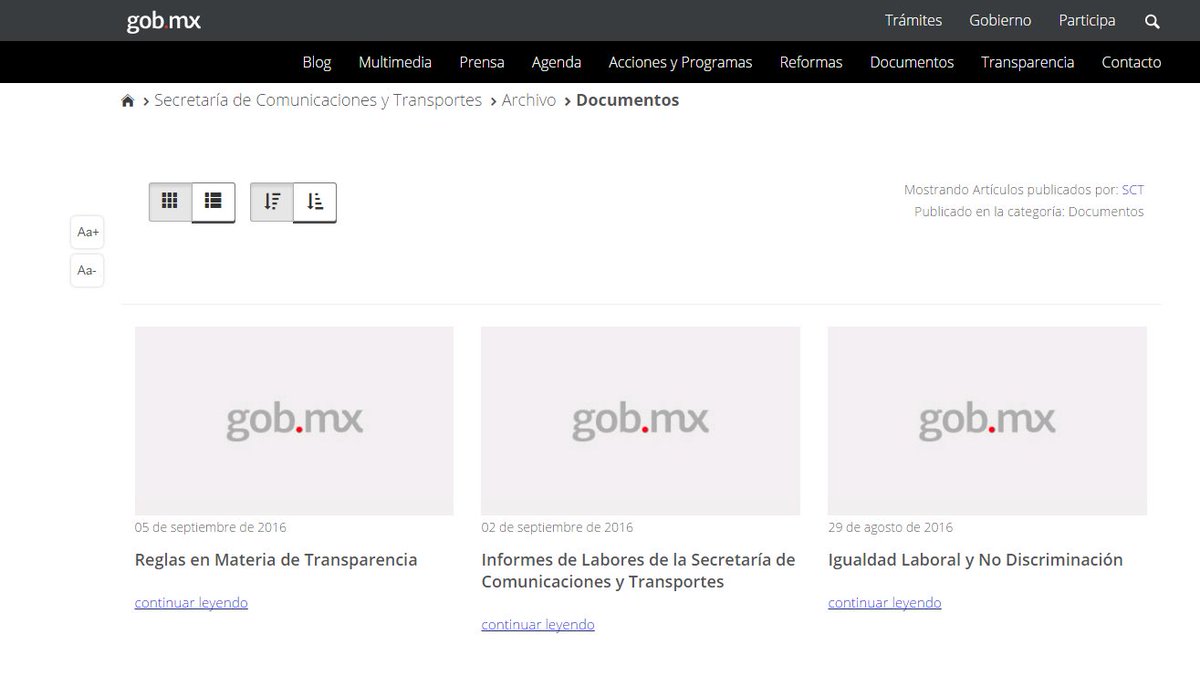Open the Participa menu
The width and height of the screenshot is (1200, 676).
[x=1087, y=20]
